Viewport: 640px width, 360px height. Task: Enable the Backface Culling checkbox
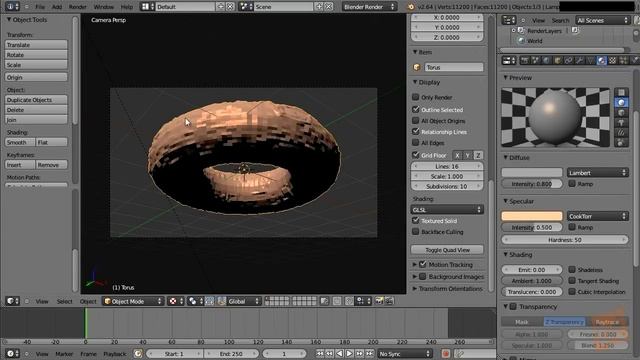[x=416, y=231]
